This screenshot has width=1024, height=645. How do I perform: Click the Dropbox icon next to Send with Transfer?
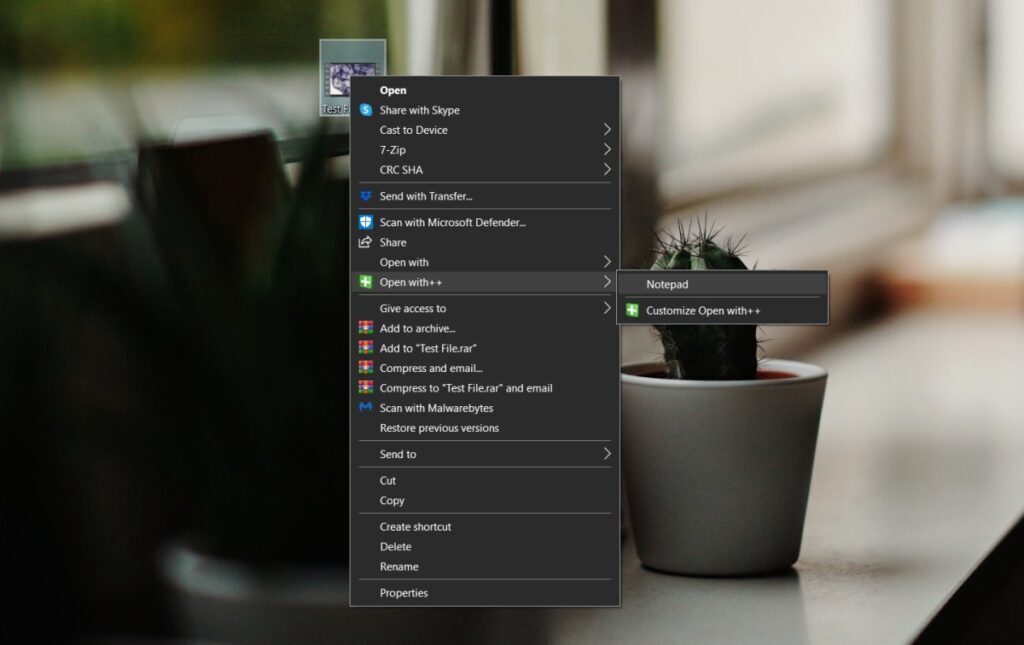point(368,195)
